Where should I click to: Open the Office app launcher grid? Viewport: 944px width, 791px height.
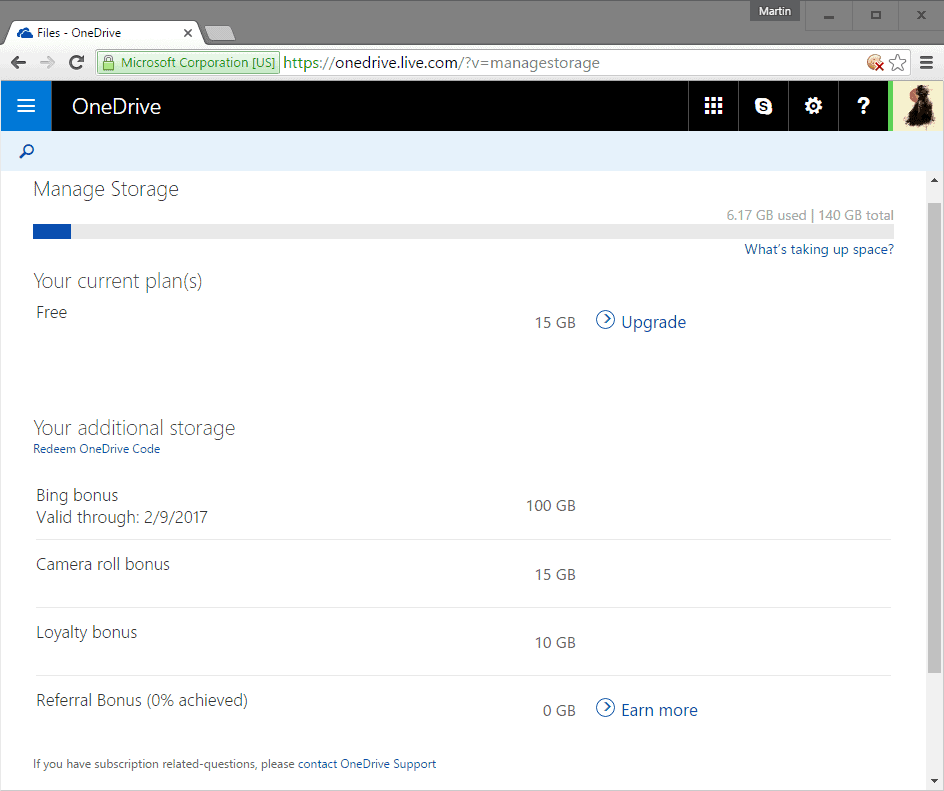713,105
